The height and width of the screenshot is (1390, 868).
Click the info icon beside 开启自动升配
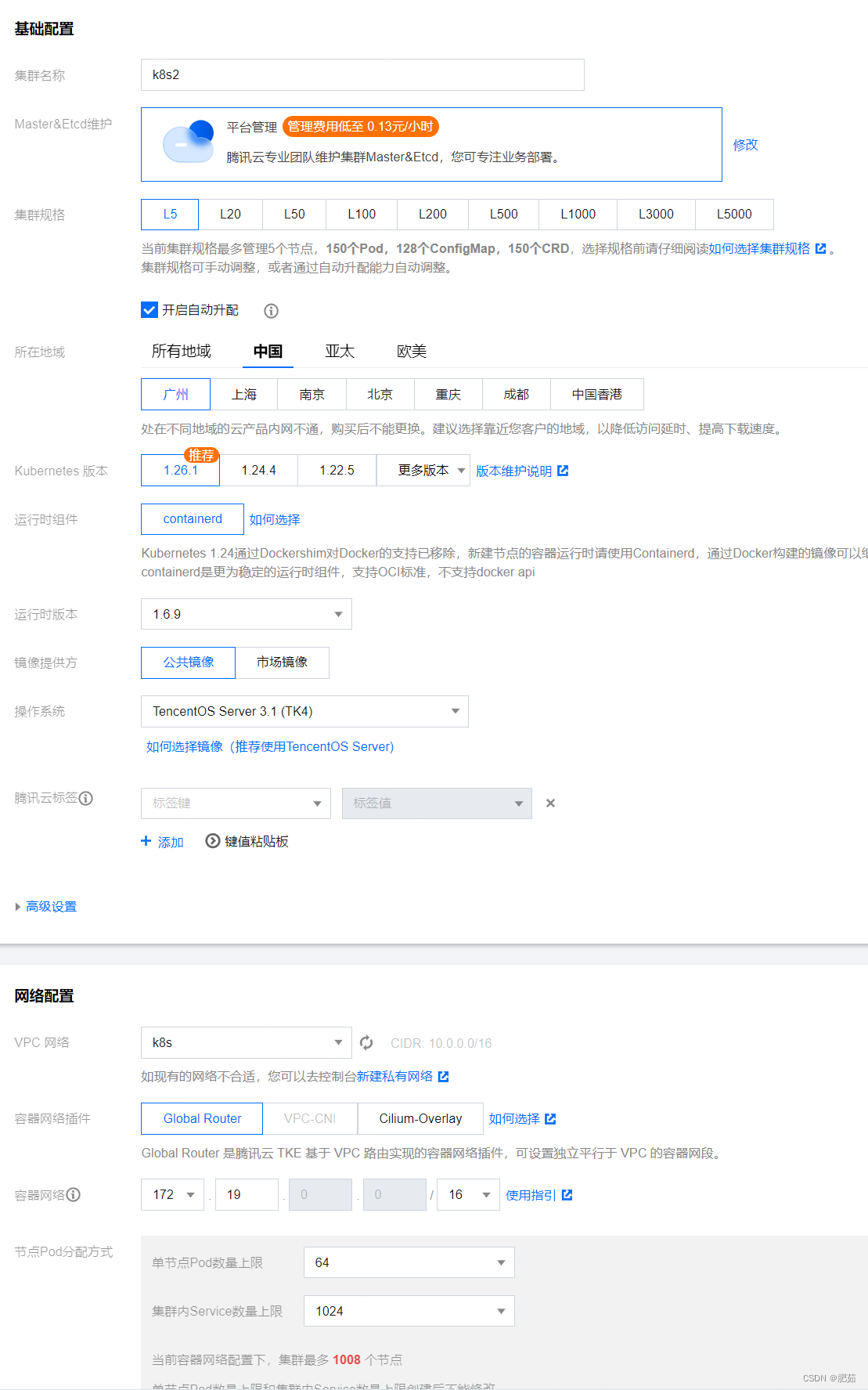pos(271,311)
